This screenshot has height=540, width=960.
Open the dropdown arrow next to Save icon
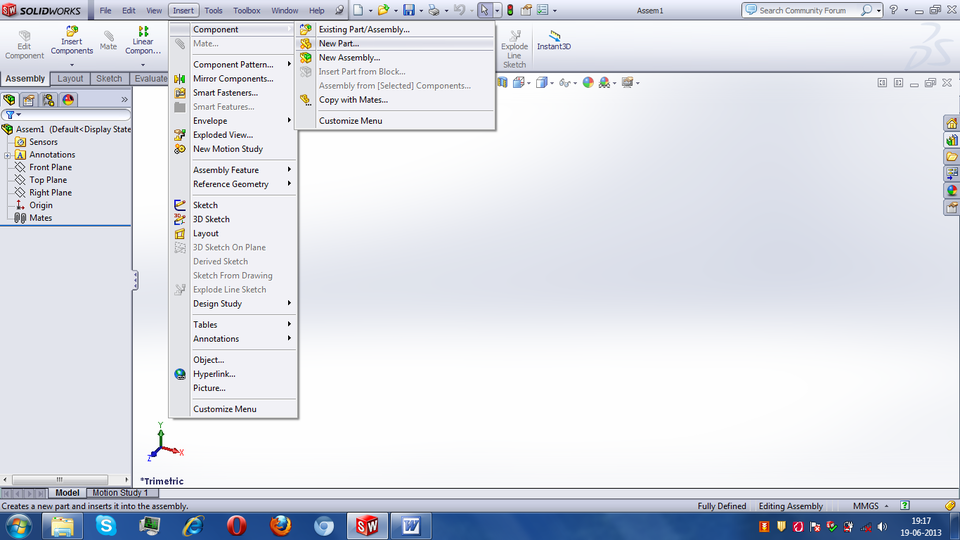(x=421, y=11)
